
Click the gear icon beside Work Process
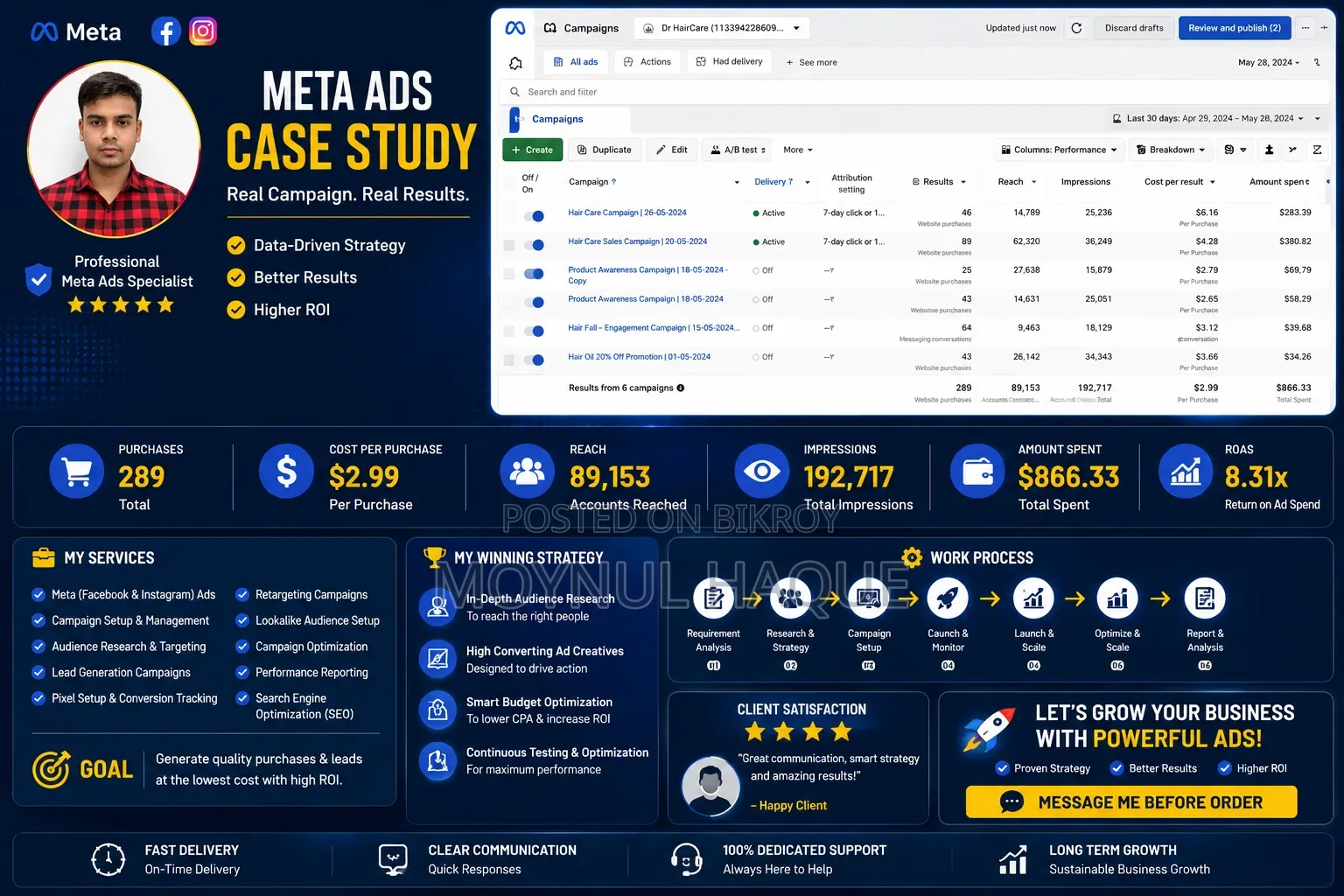tap(912, 557)
